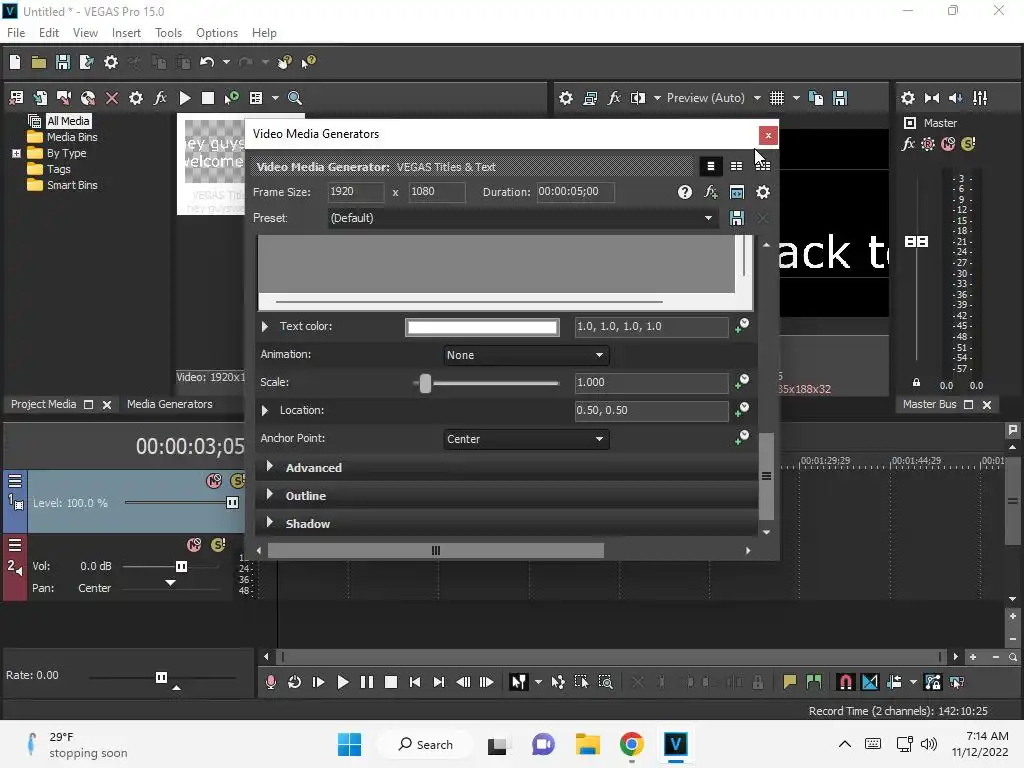Expand the Shadow section
The width and height of the screenshot is (1024, 768).
tap(270, 522)
